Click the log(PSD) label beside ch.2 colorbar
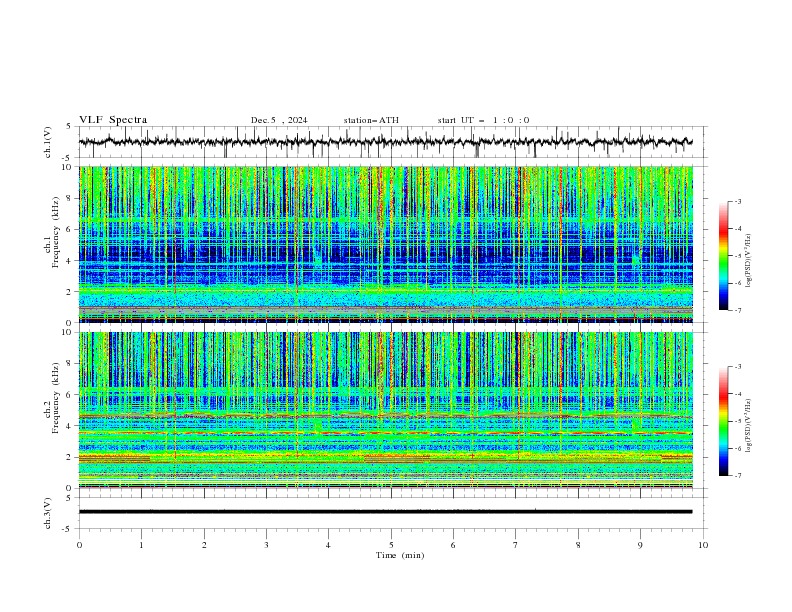The height and width of the screenshot is (612, 792). [748, 425]
